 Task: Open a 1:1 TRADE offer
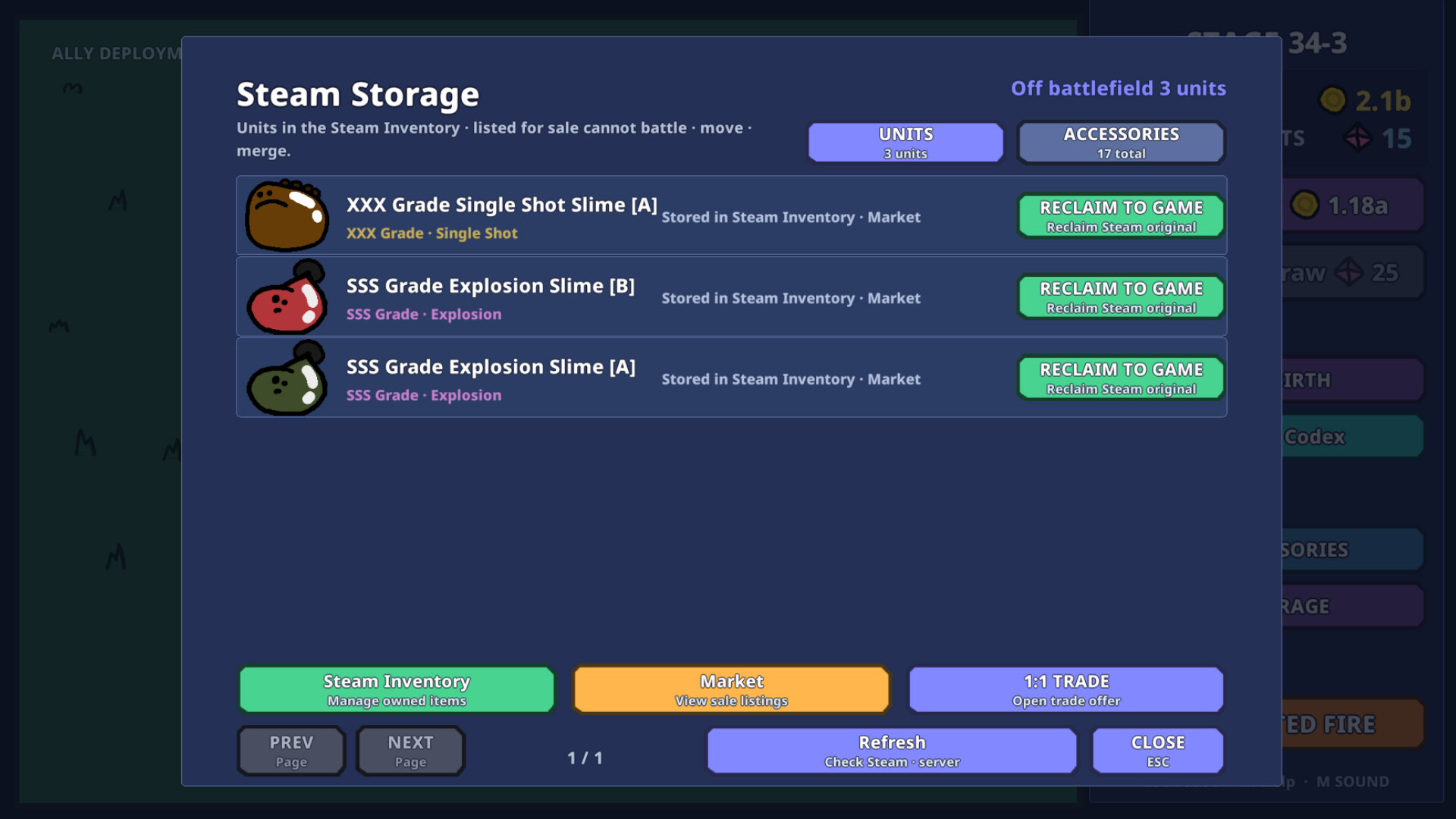click(1066, 690)
